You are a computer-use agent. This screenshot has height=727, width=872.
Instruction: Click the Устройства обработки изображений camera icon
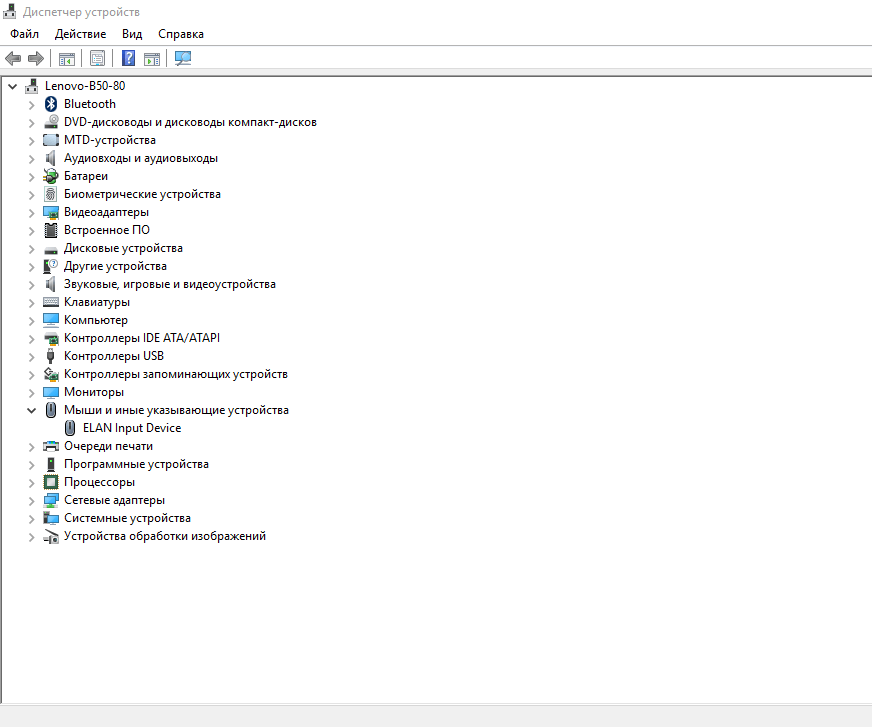tap(51, 536)
